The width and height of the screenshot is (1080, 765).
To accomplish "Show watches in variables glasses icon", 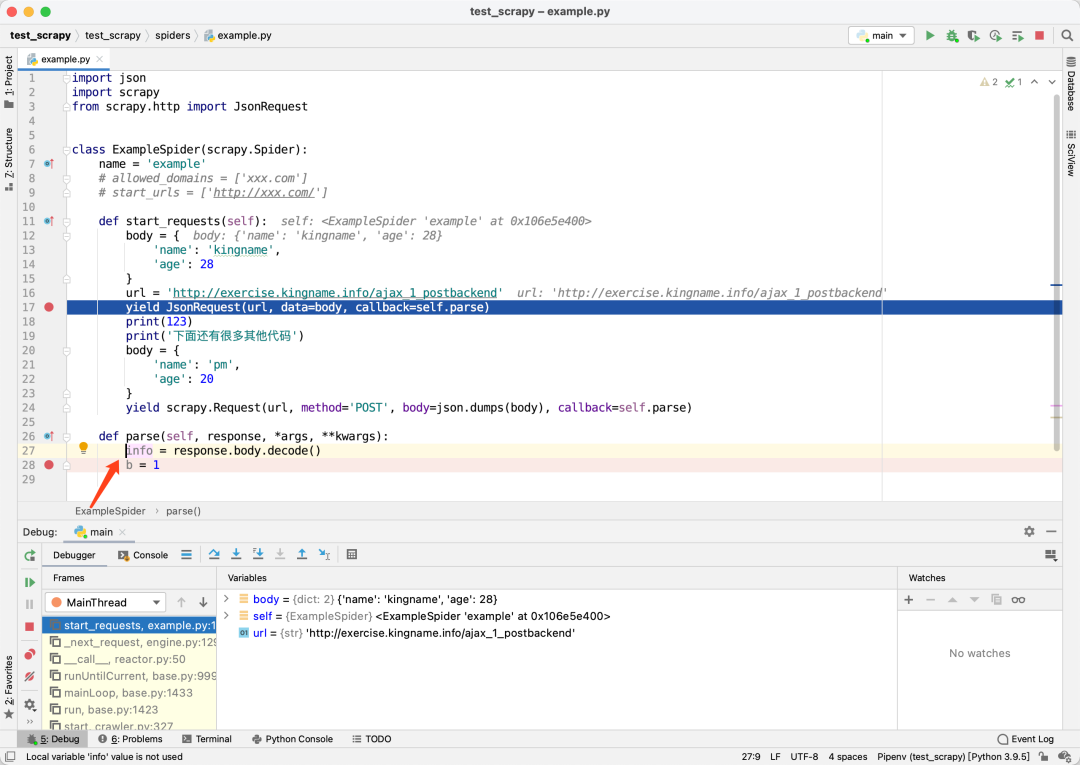I will tap(1018, 600).
